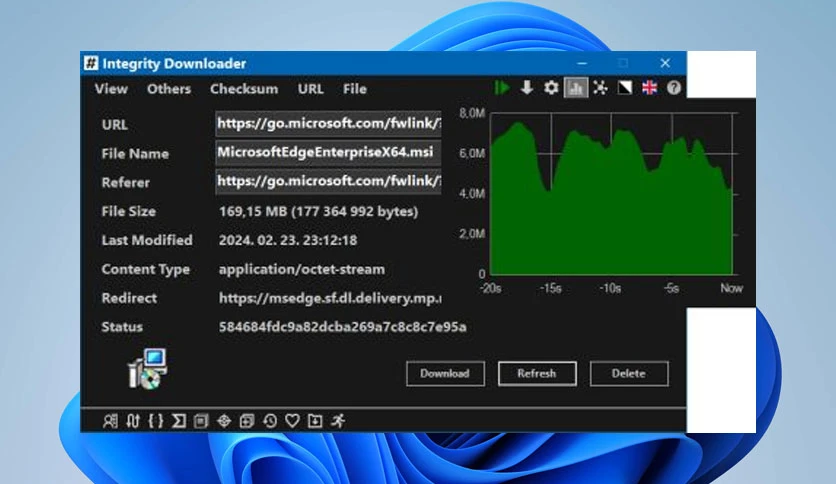The height and width of the screenshot is (484, 836).
Task: Click the Download button
Action: (x=445, y=374)
